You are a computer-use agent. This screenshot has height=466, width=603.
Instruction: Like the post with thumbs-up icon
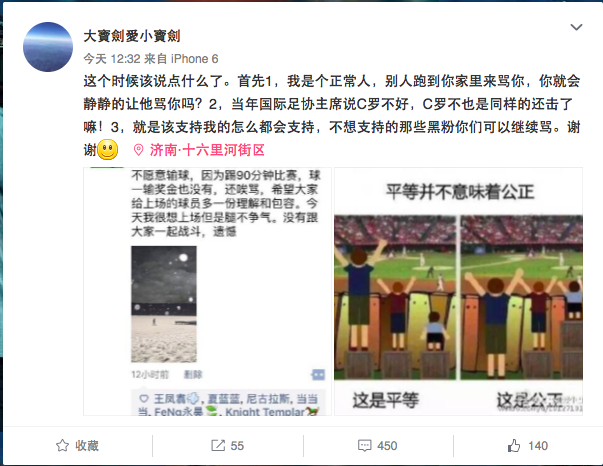pyautogui.click(x=514, y=446)
